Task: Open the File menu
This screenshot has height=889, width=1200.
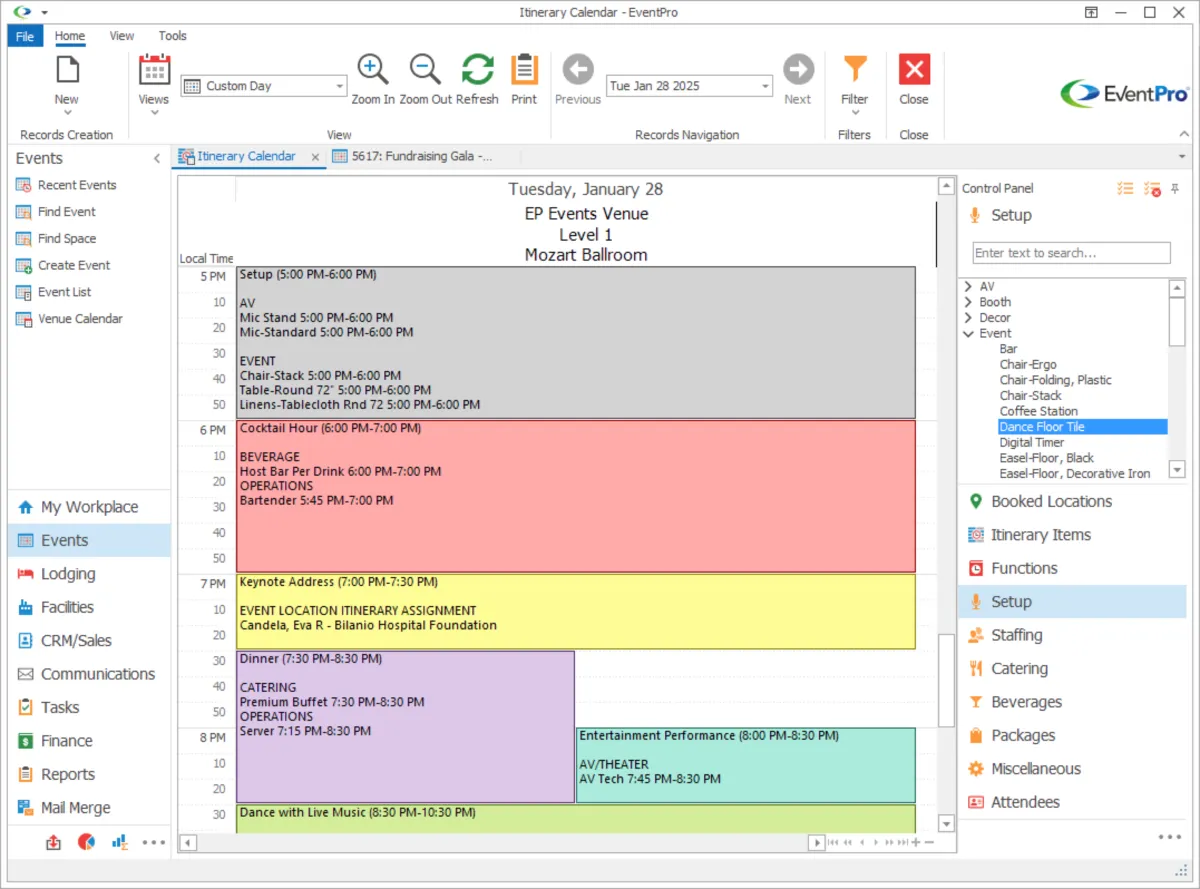Action: [25, 36]
